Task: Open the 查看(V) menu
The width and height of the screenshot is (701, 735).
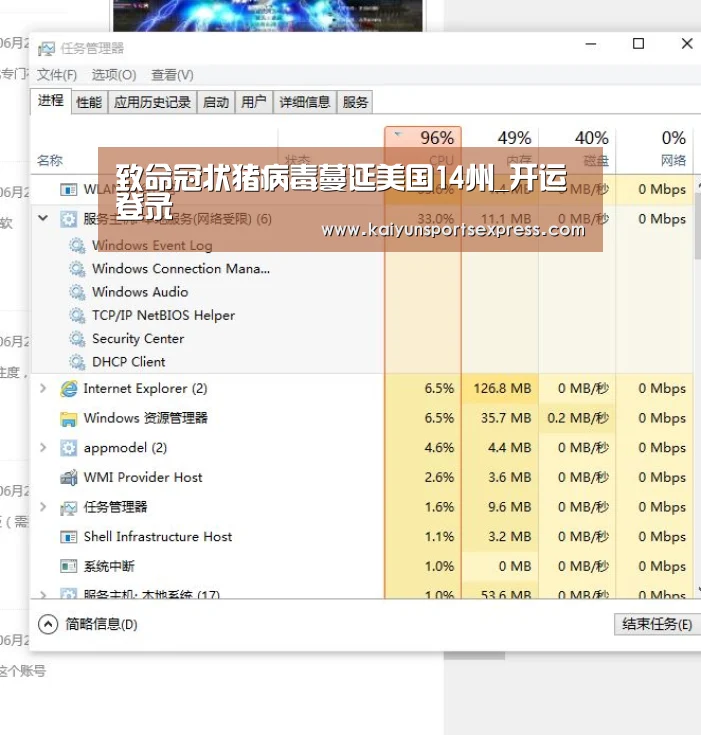Action: [x=172, y=75]
